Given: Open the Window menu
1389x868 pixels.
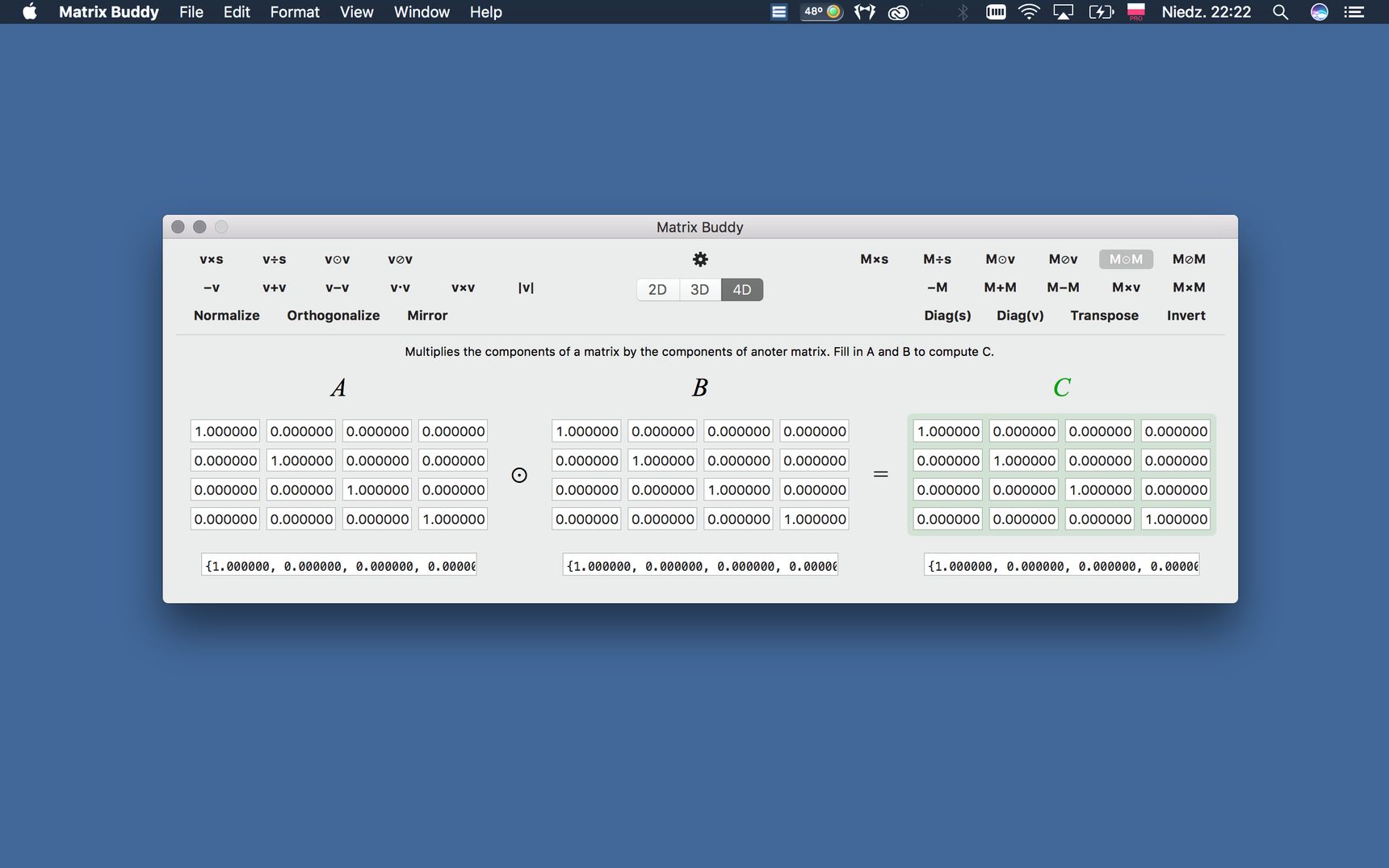Looking at the screenshot, I should point(422,11).
